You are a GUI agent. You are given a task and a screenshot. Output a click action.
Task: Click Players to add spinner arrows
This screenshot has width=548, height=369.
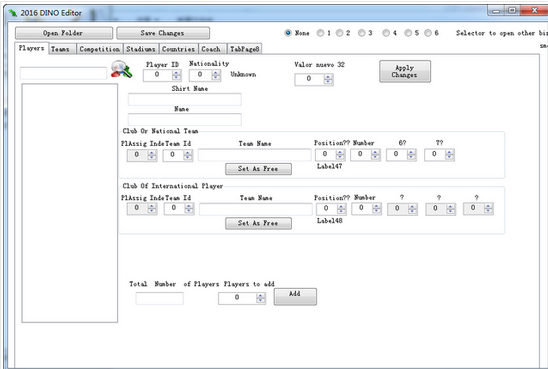click(260, 298)
